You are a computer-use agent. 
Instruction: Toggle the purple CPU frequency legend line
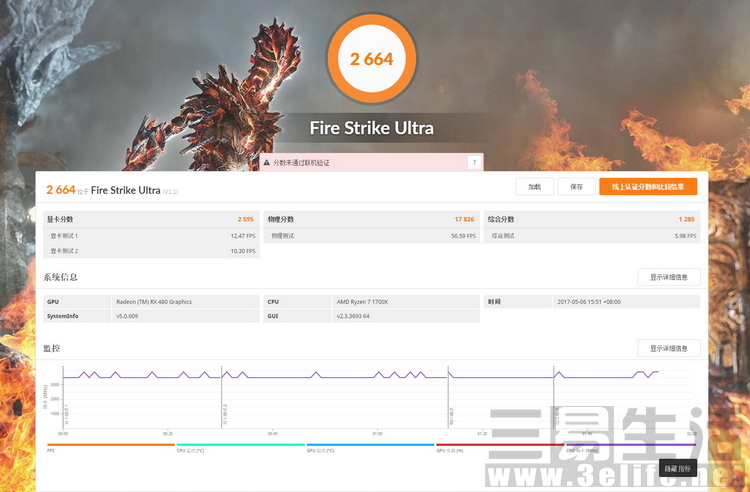[x=630, y=445]
